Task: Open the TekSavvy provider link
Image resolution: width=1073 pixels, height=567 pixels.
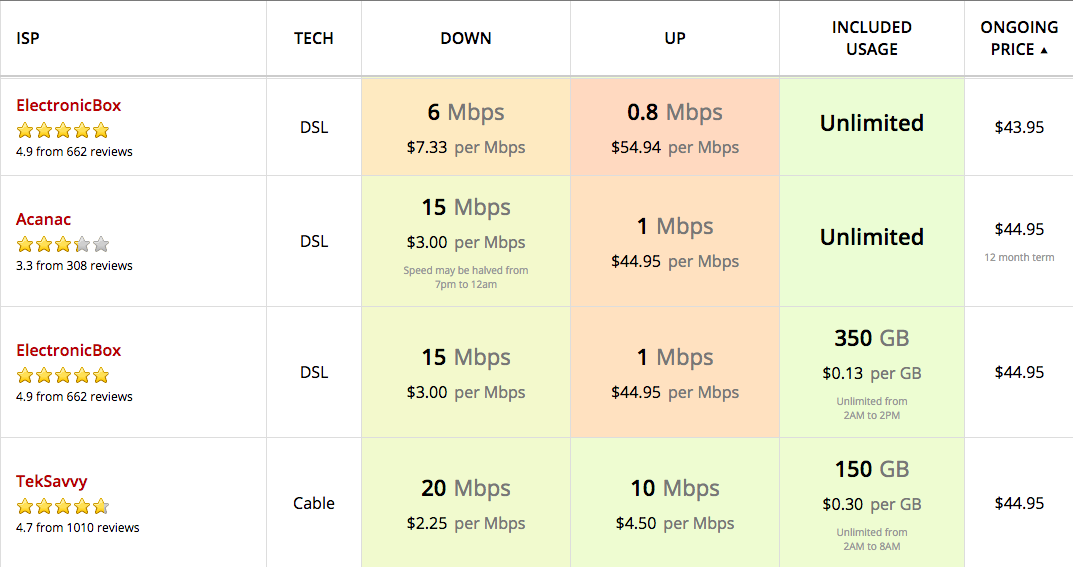Action: (51, 482)
